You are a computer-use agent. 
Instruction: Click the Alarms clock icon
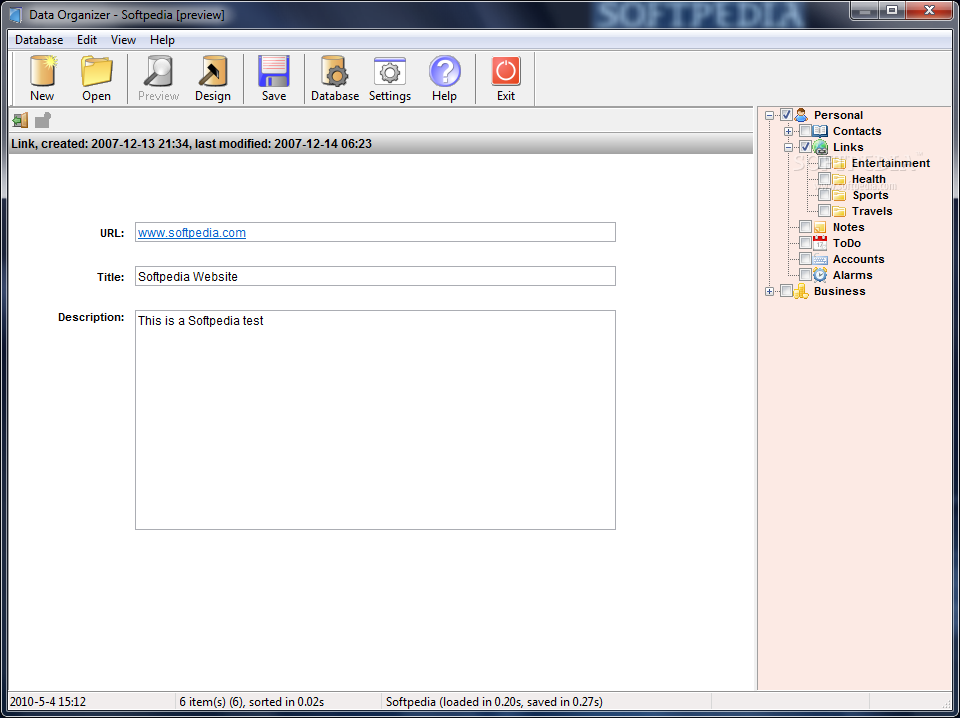click(820, 275)
